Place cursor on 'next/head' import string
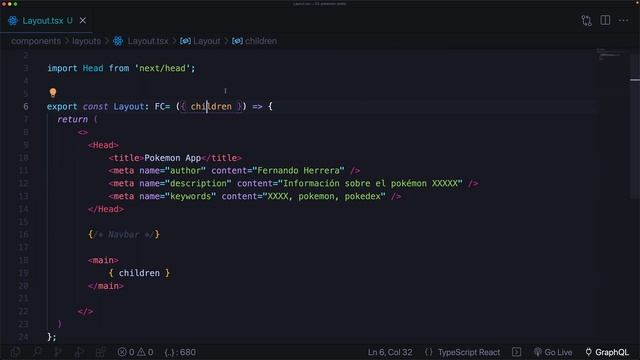 point(162,68)
